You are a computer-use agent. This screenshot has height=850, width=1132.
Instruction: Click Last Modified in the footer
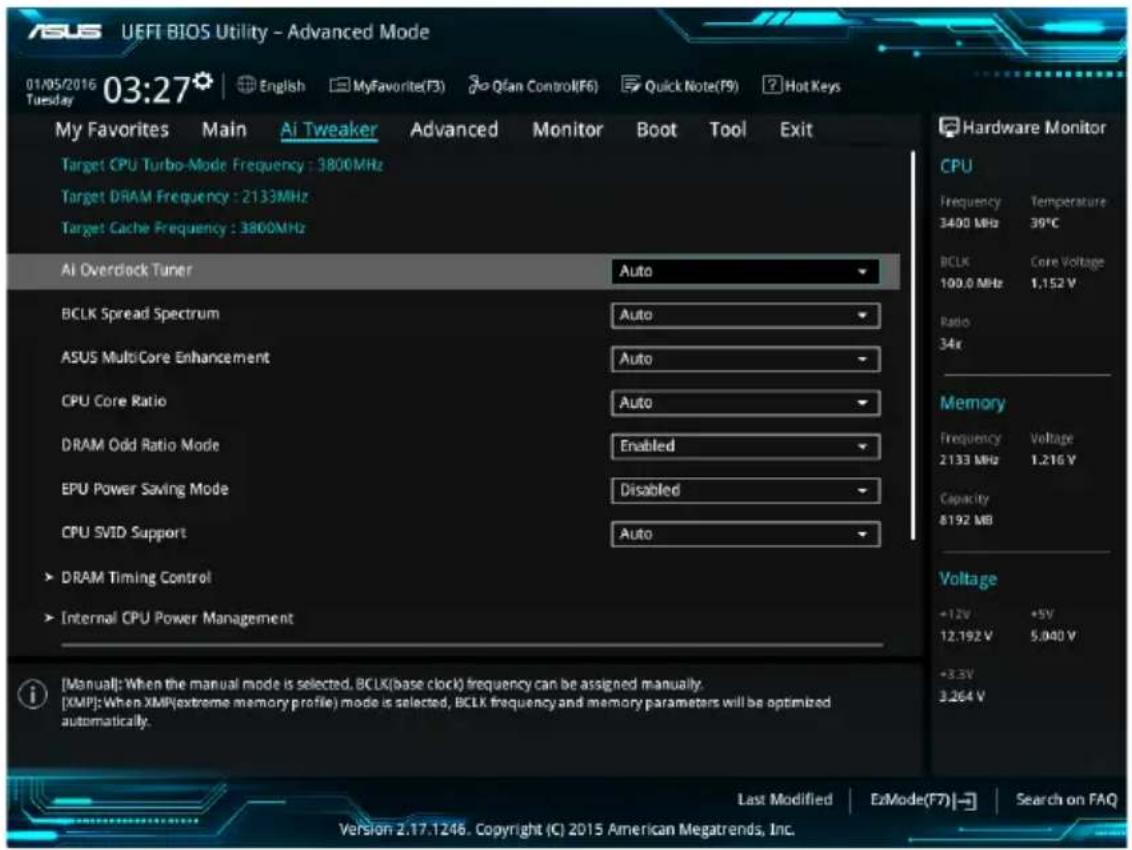pos(785,799)
